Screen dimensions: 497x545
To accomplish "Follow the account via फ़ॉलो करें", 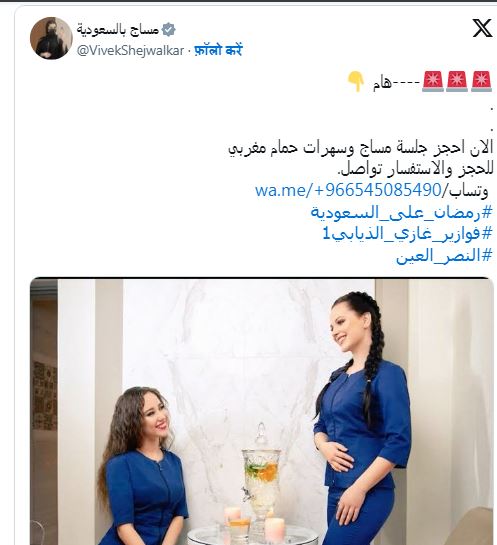I will pos(218,50).
